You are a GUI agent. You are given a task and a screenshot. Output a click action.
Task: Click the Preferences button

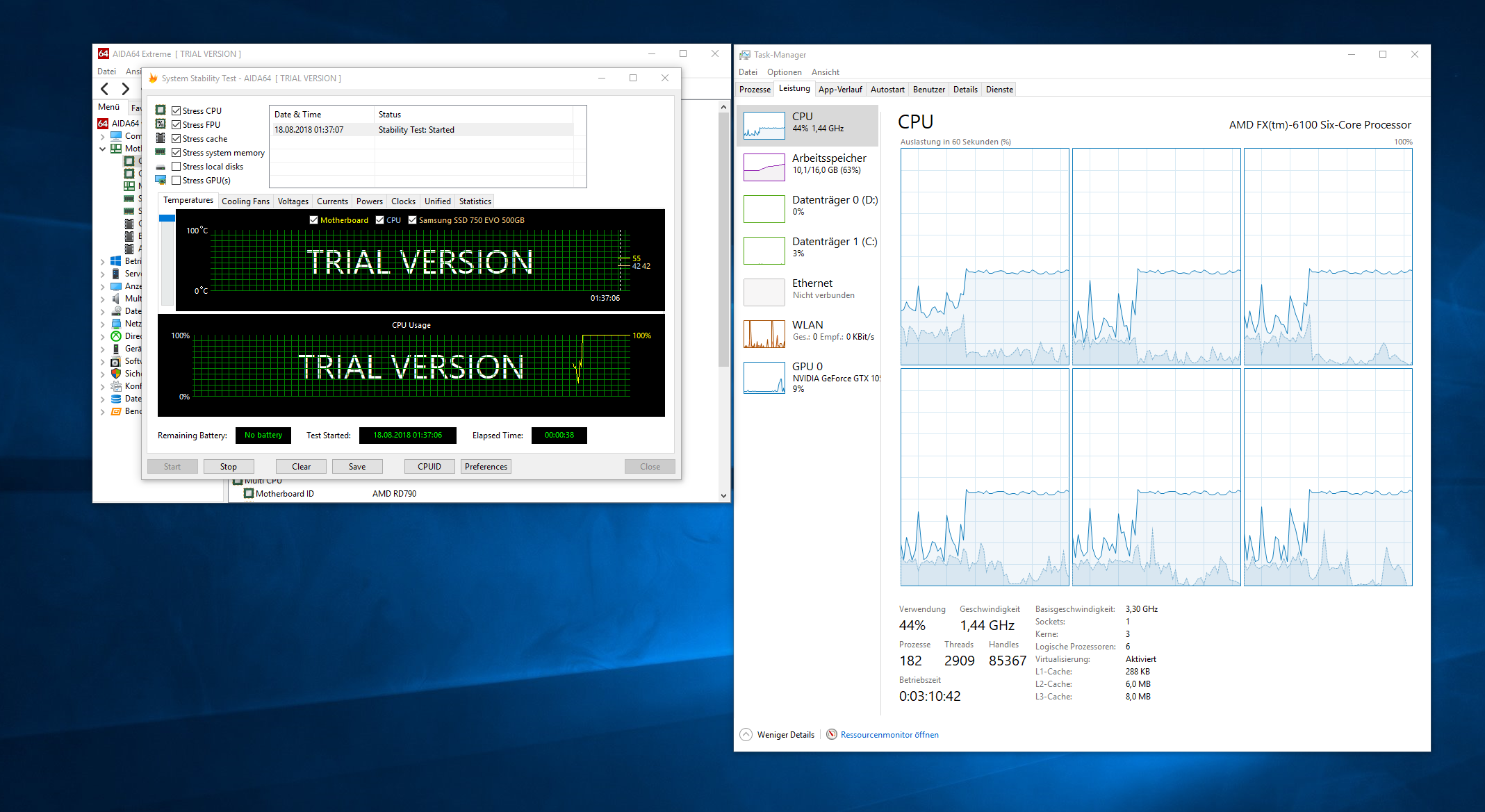coord(486,467)
